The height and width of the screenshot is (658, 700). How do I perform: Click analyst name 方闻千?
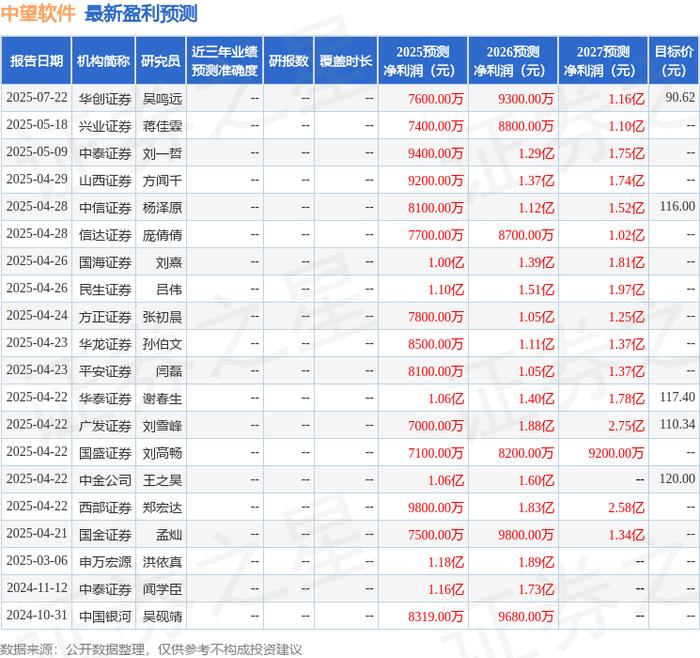[x=162, y=180]
